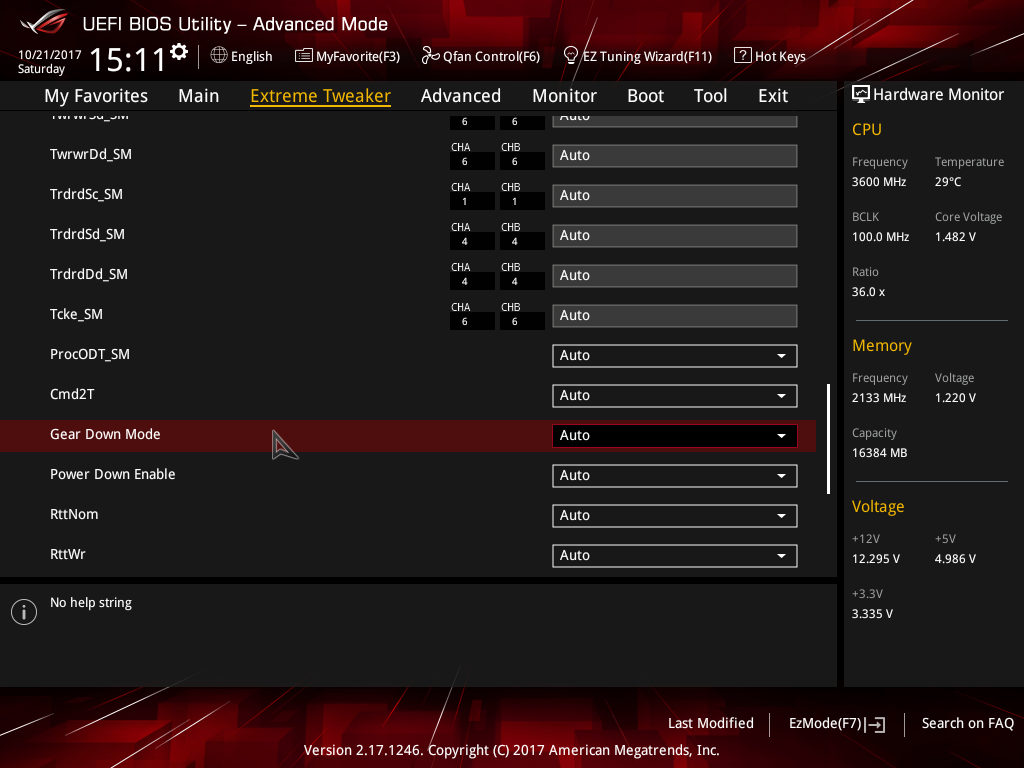The height and width of the screenshot is (768, 1024).
Task: Click the memory capacity value 16384 MB
Action: 880,453
